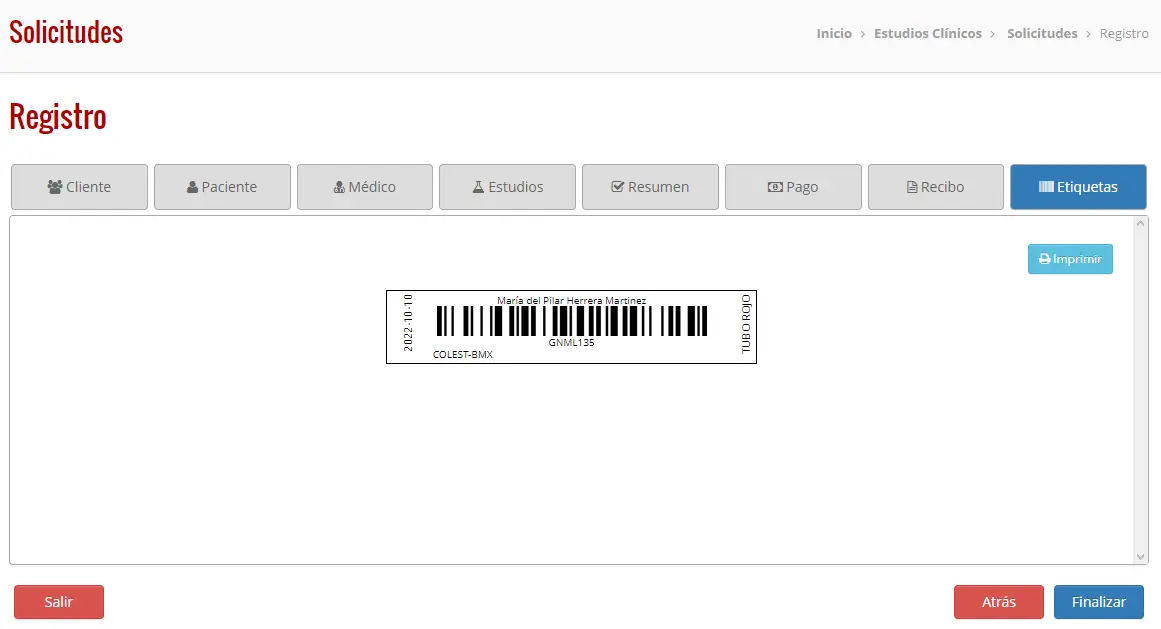Switch to the Paciente tab

coord(222,187)
